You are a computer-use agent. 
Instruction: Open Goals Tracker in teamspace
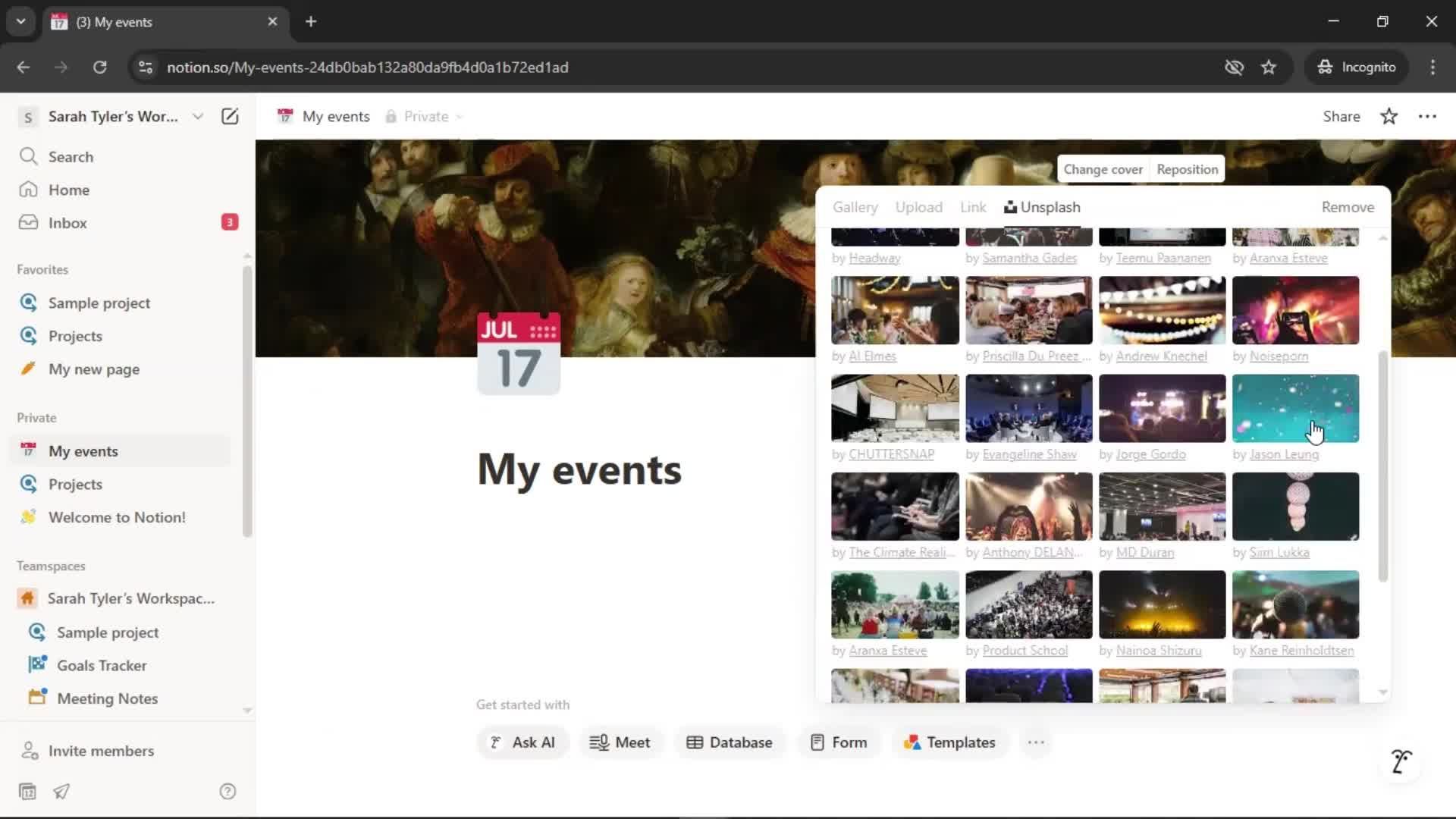[102, 665]
